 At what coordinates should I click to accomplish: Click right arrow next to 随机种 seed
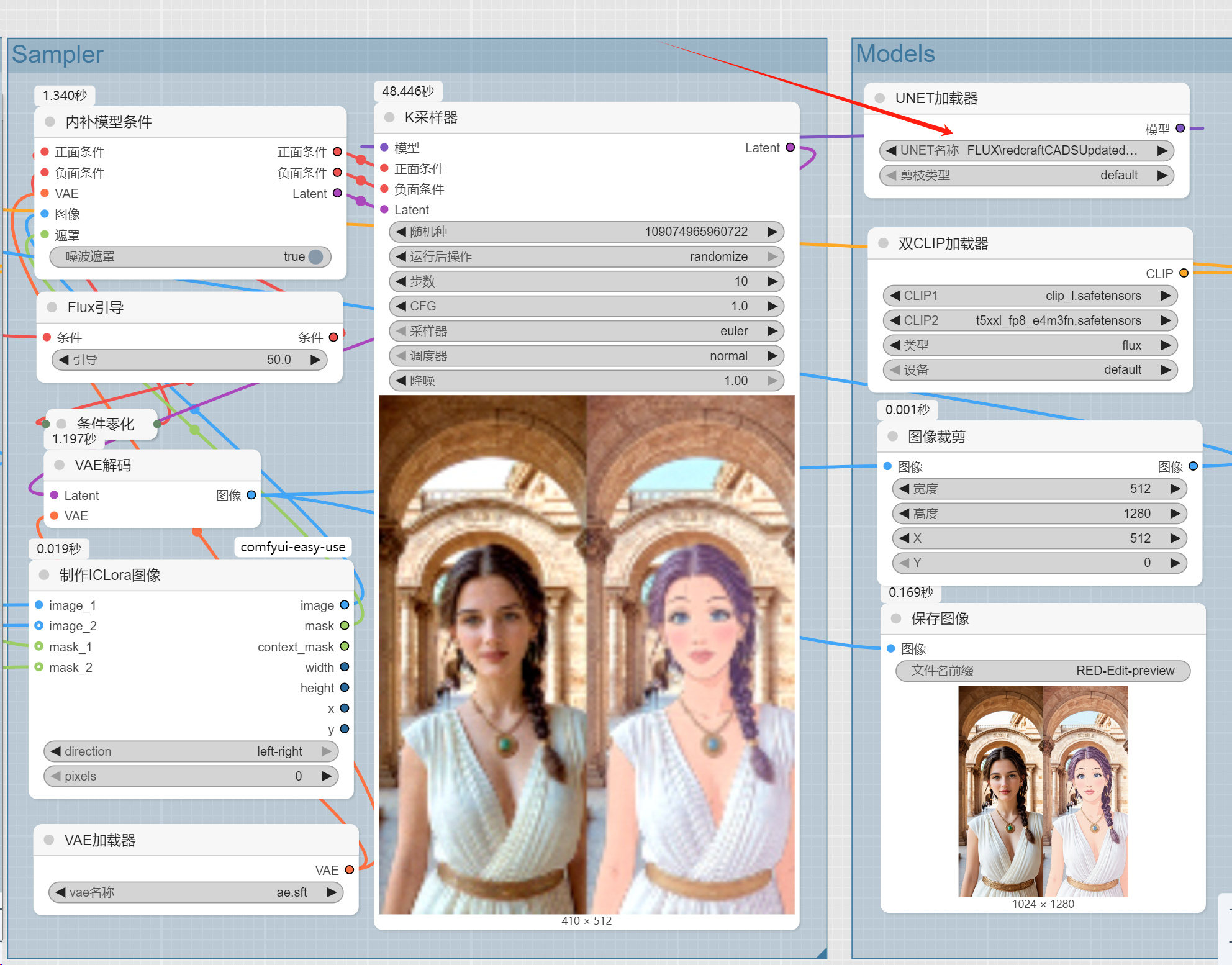[x=772, y=232]
